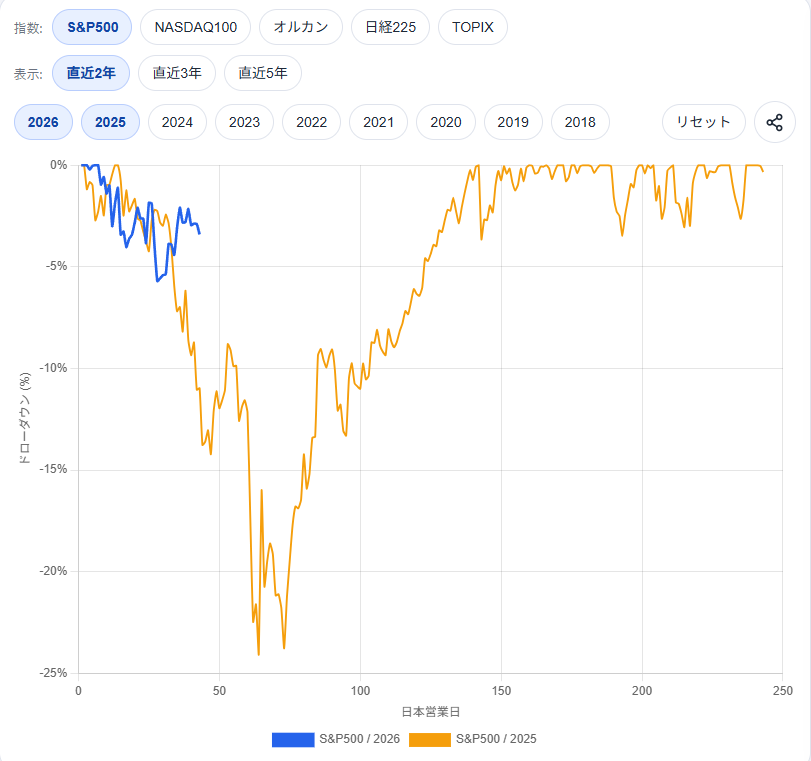This screenshot has width=811, height=761.
Task: Add the 2021 year to chart
Action: [378, 122]
